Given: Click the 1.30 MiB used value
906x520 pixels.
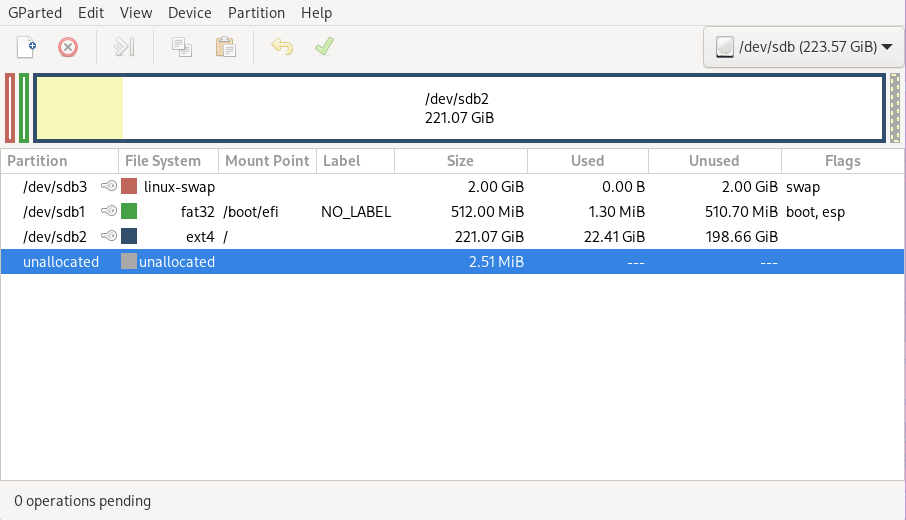Looking at the screenshot, I should point(617,212).
